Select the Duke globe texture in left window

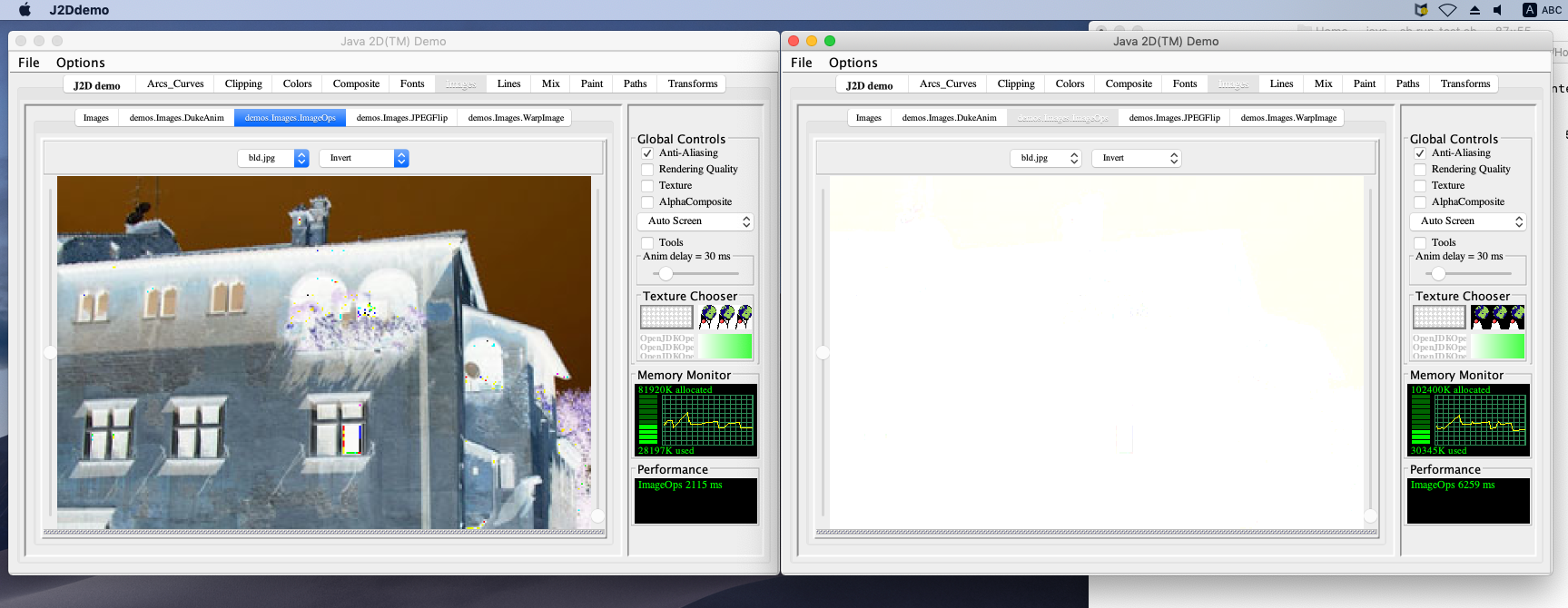[725, 317]
